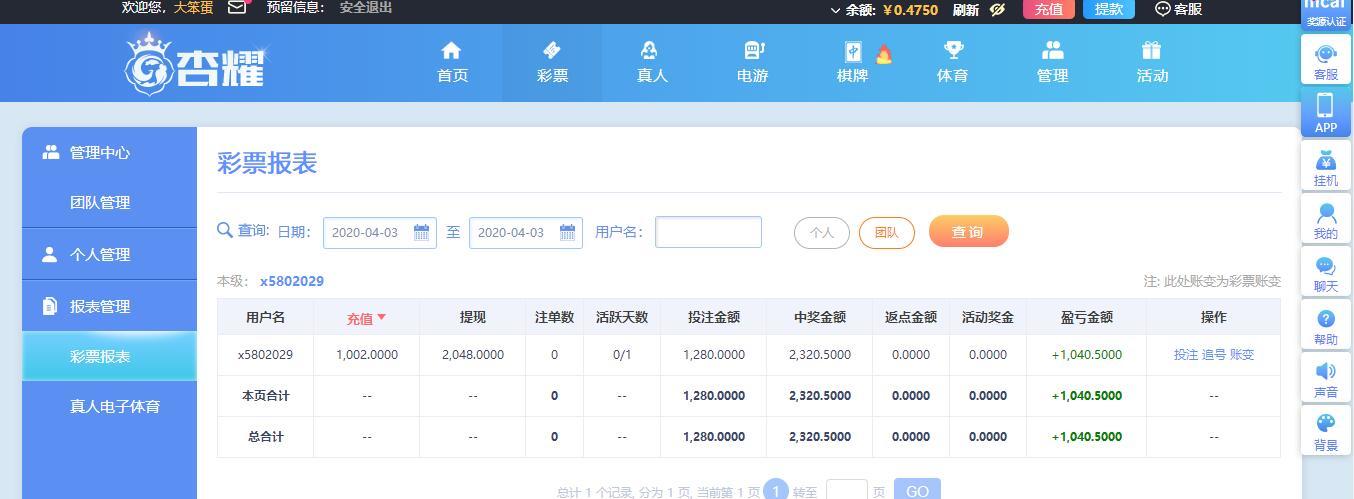
Task: Open the 管理 management nav item
Action: [x=1052, y=62]
